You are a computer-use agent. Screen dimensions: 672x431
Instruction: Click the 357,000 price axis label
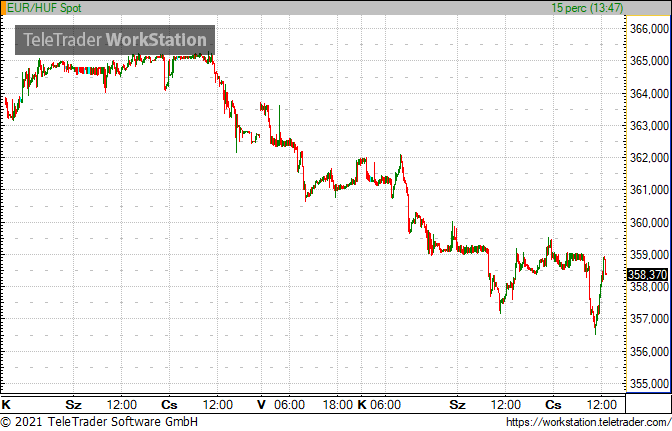click(x=649, y=319)
